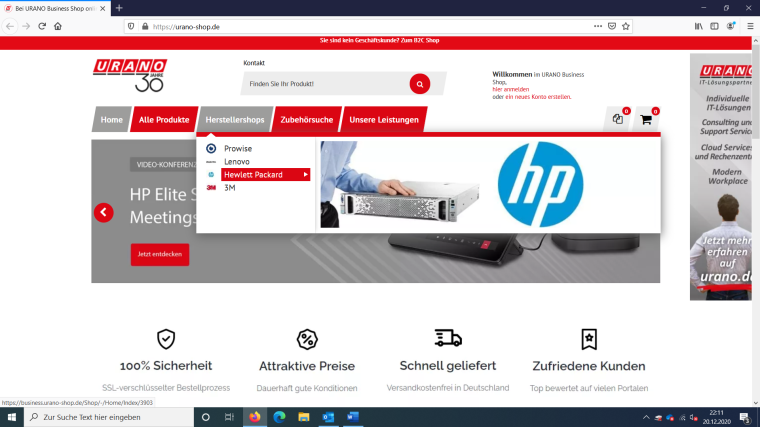This screenshot has width=760, height=427.
Task: Open the shopping cart icon
Action: click(x=646, y=120)
